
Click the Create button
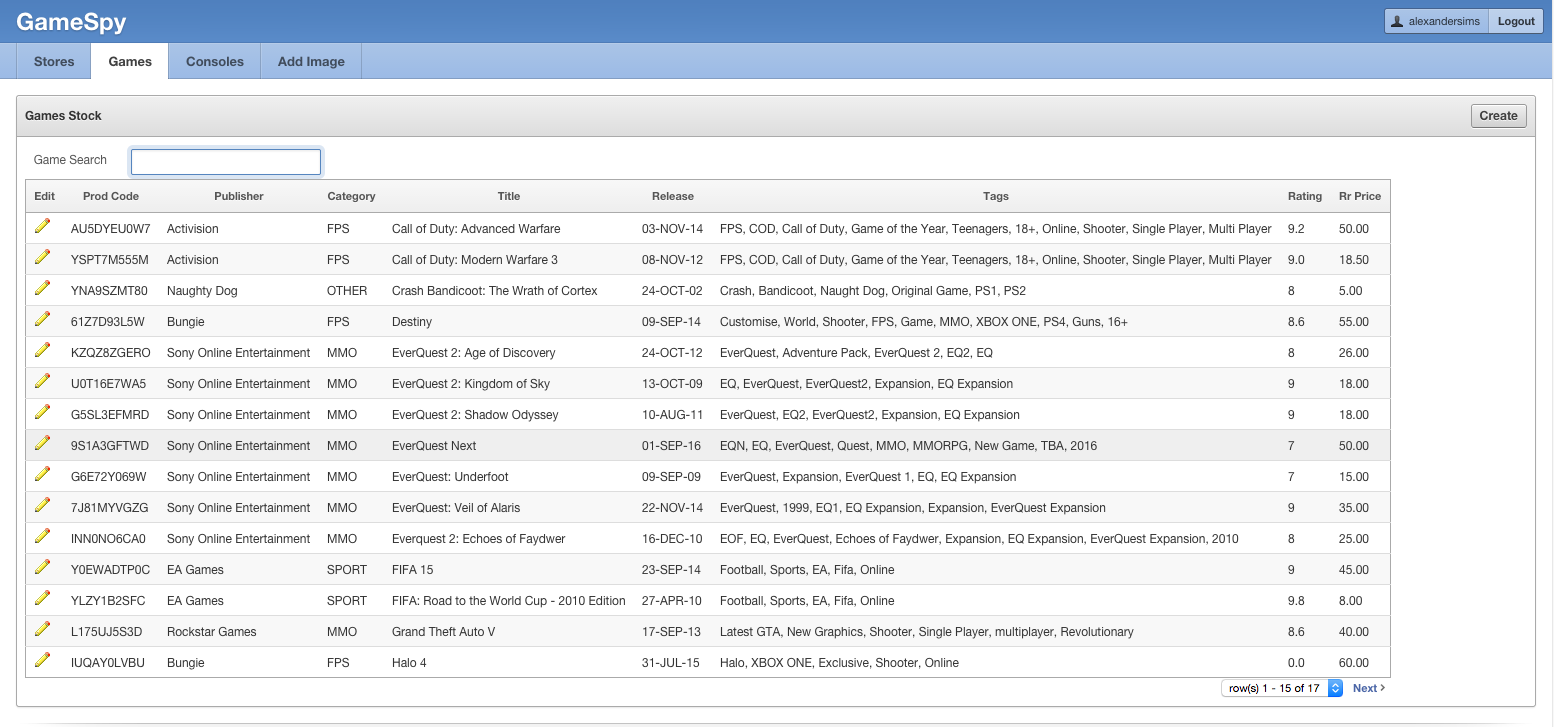[1499, 116]
